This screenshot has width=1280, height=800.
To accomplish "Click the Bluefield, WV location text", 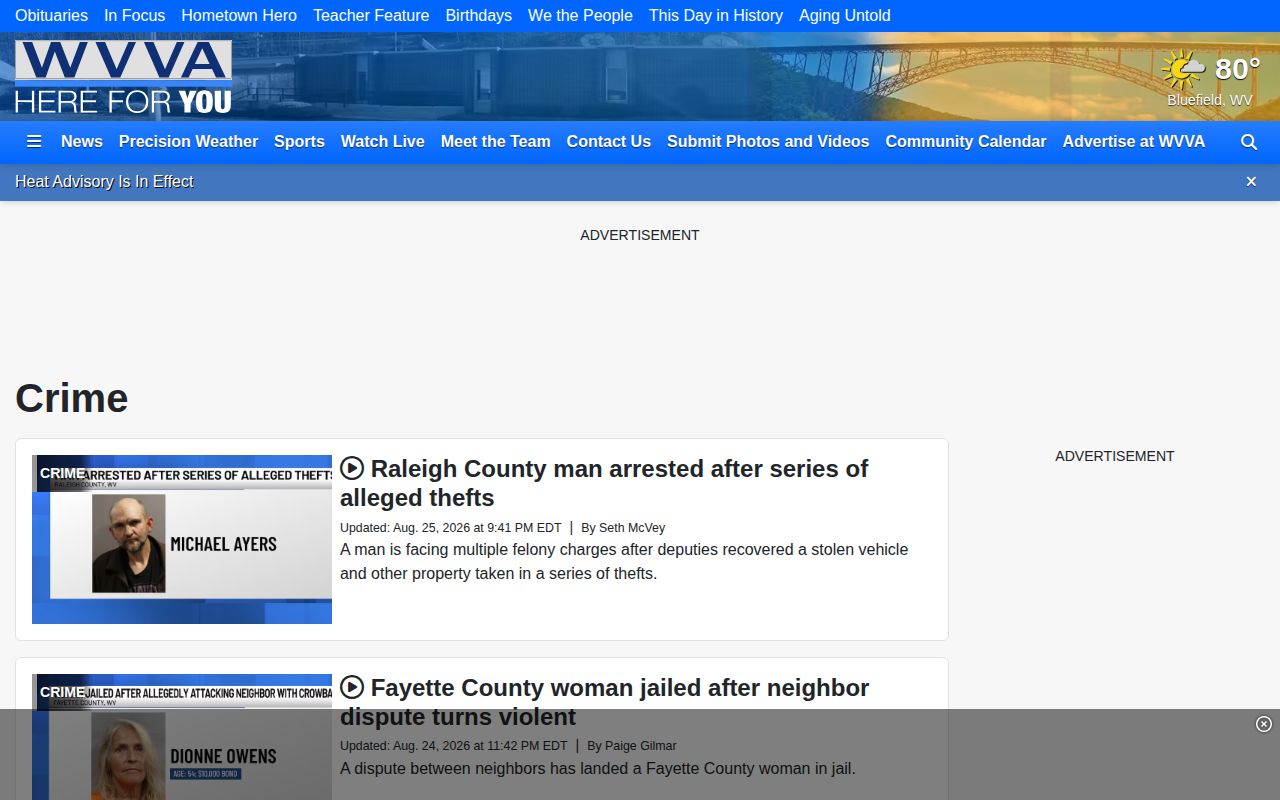I will tap(1210, 100).
